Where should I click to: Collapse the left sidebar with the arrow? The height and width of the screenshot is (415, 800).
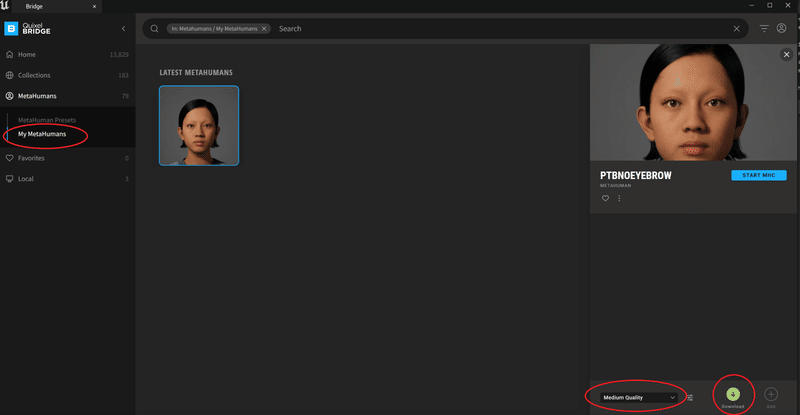pyautogui.click(x=123, y=29)
